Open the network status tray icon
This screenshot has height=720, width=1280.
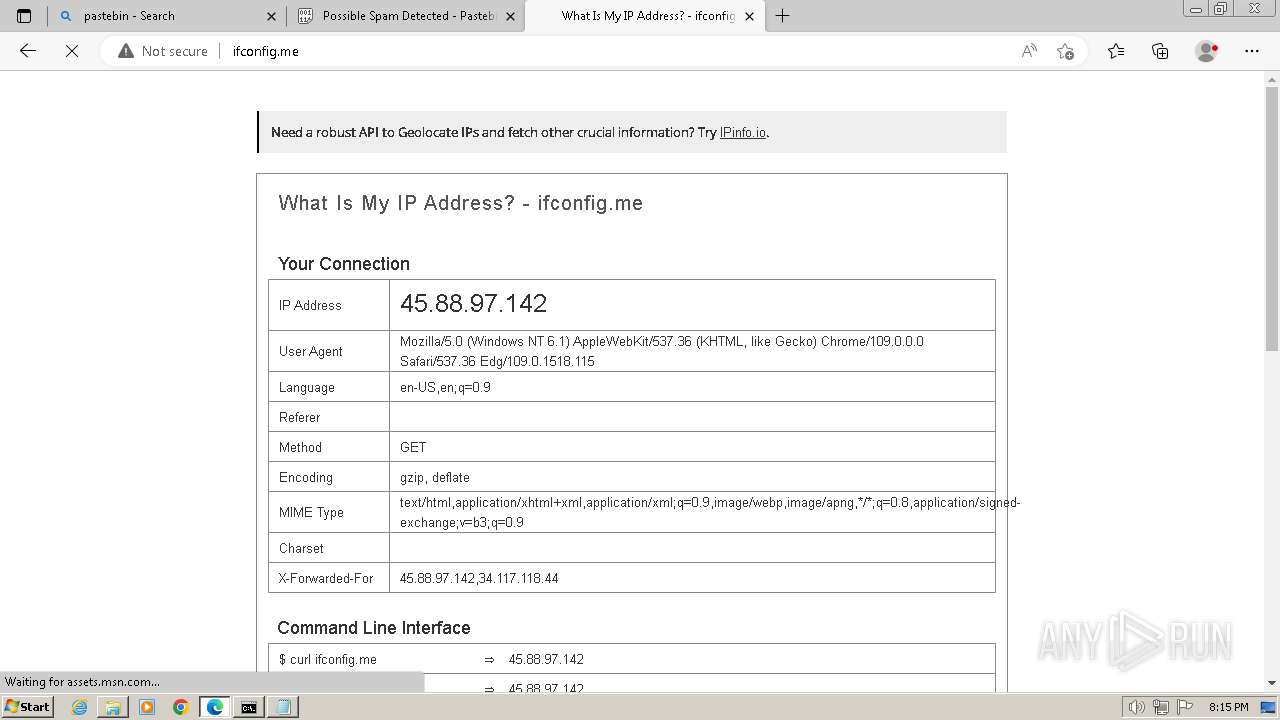[1160, 707]
